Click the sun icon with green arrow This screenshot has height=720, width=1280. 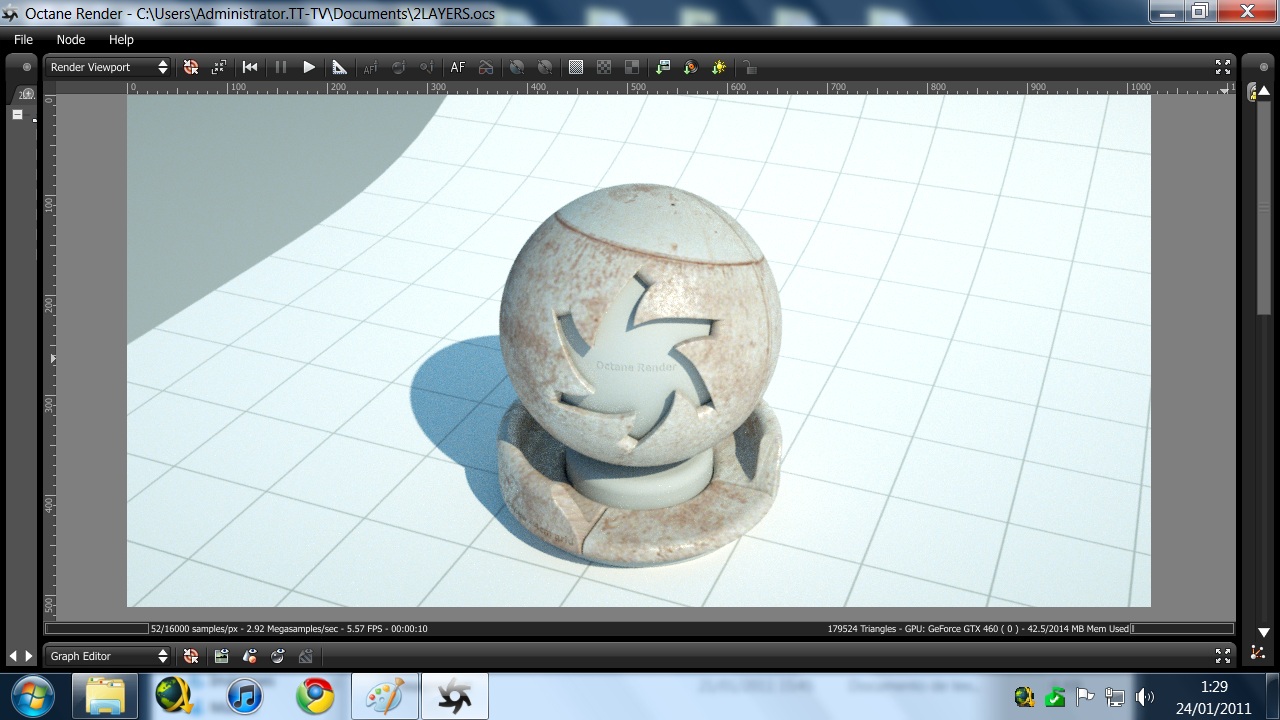point(719,67)
